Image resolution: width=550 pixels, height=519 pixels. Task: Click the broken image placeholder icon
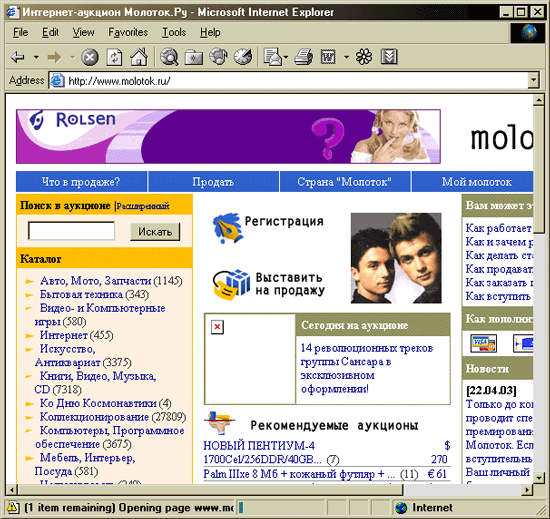point(217,327)
